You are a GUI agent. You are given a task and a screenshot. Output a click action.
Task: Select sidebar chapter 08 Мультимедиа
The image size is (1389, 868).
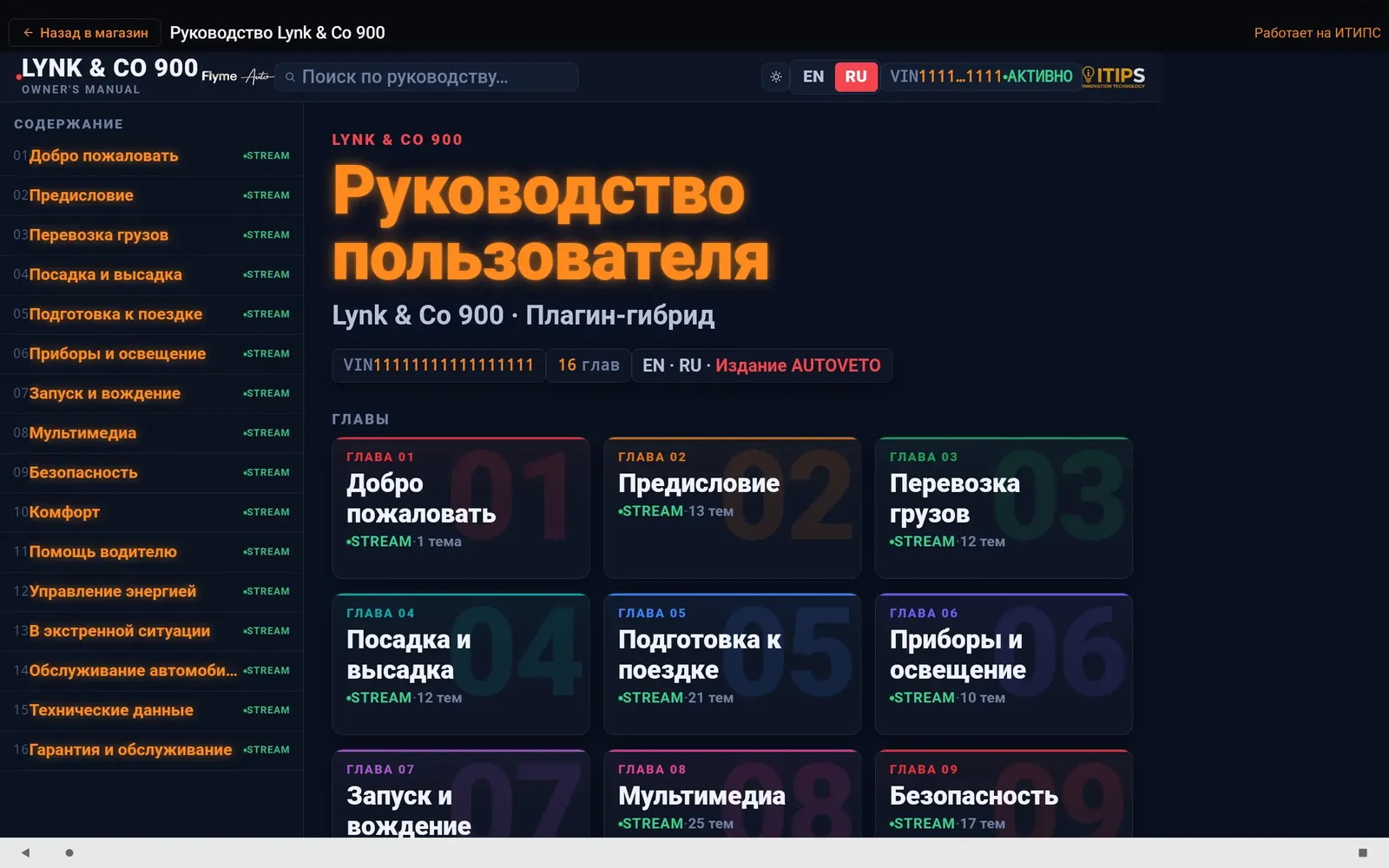[x=152, y=433]
